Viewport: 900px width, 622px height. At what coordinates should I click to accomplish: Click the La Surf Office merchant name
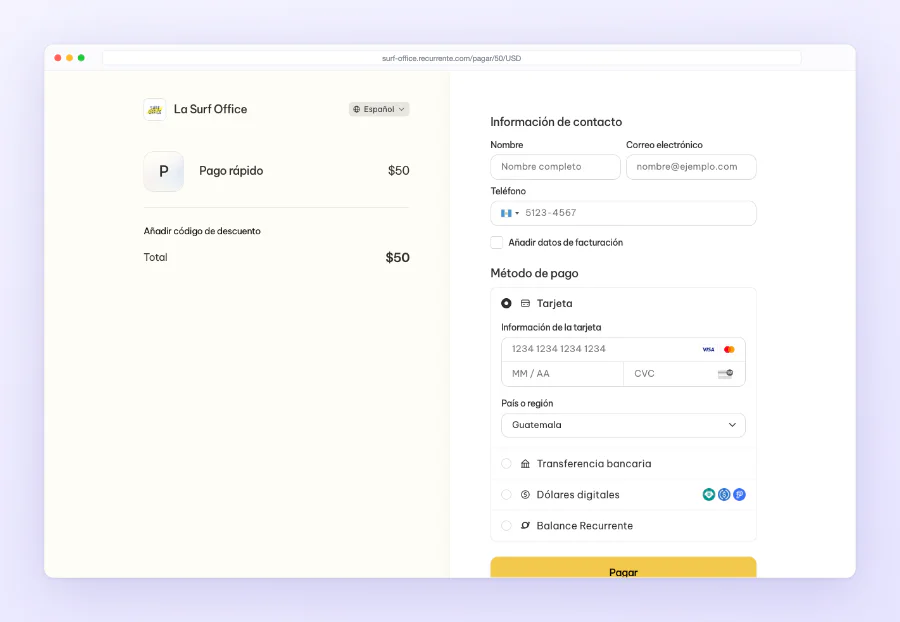click(211, 109)
